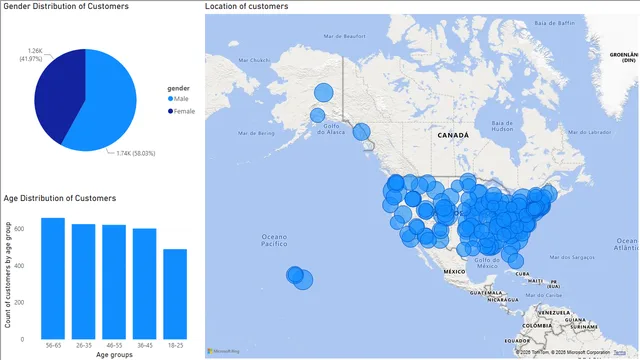Click the Mar de Bering label
This screenshot has height=360, width=640.
256,133
